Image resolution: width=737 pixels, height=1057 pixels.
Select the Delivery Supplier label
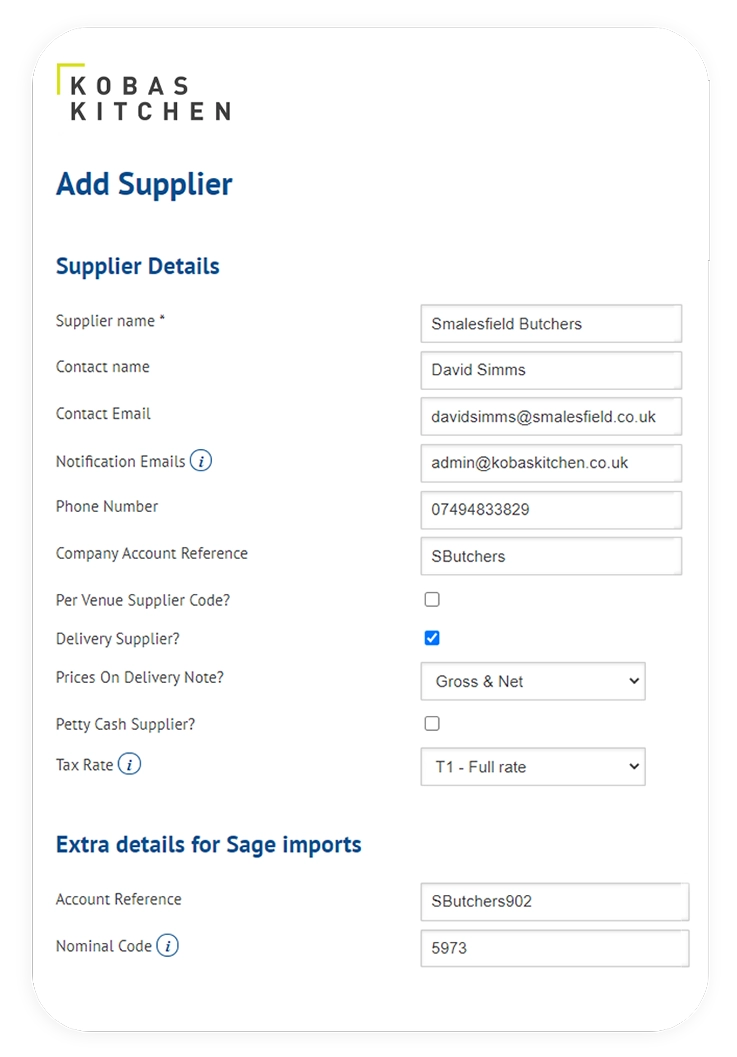pos(118,638)
